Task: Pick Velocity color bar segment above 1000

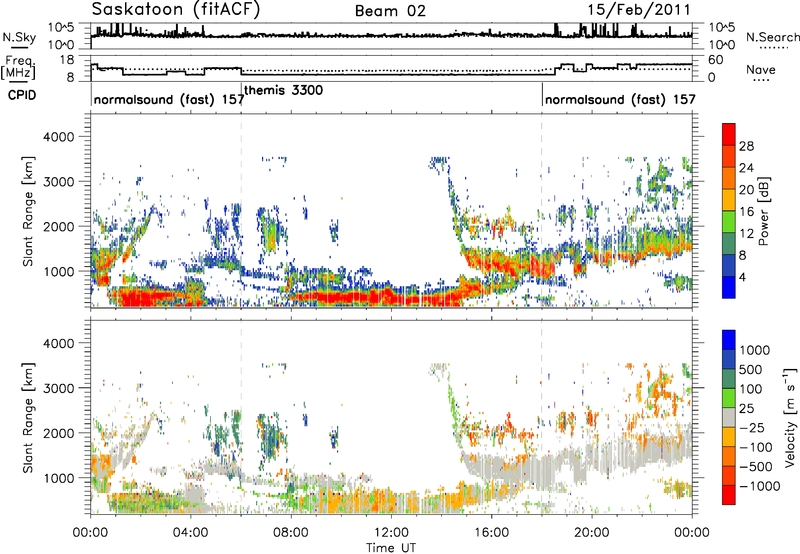Action: click(x=729, y=340)
